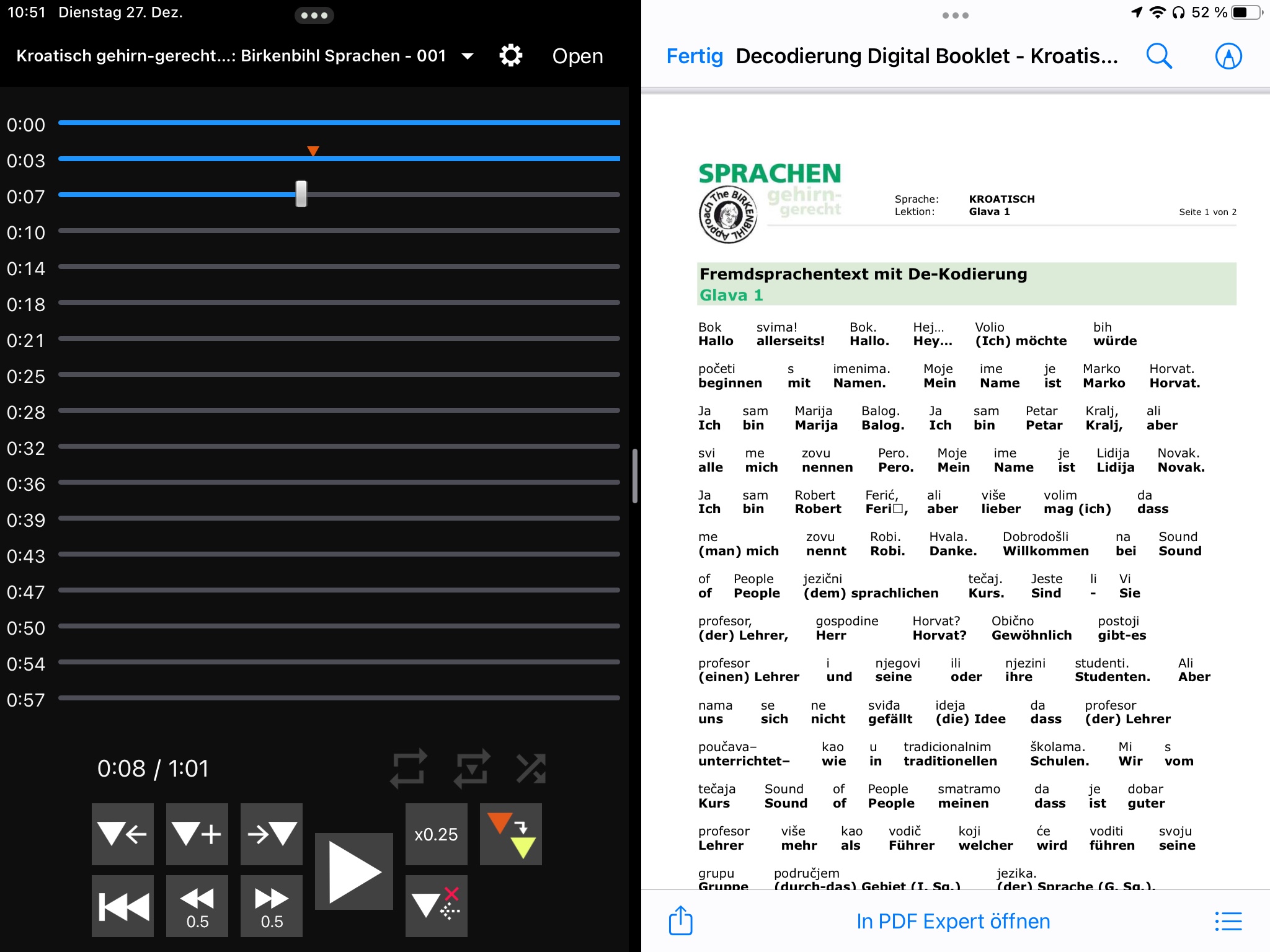Toggle marker-section repeat mode
Viewport: 1270px width, 952px height.
pyautogui.click(x=471, y=769)
